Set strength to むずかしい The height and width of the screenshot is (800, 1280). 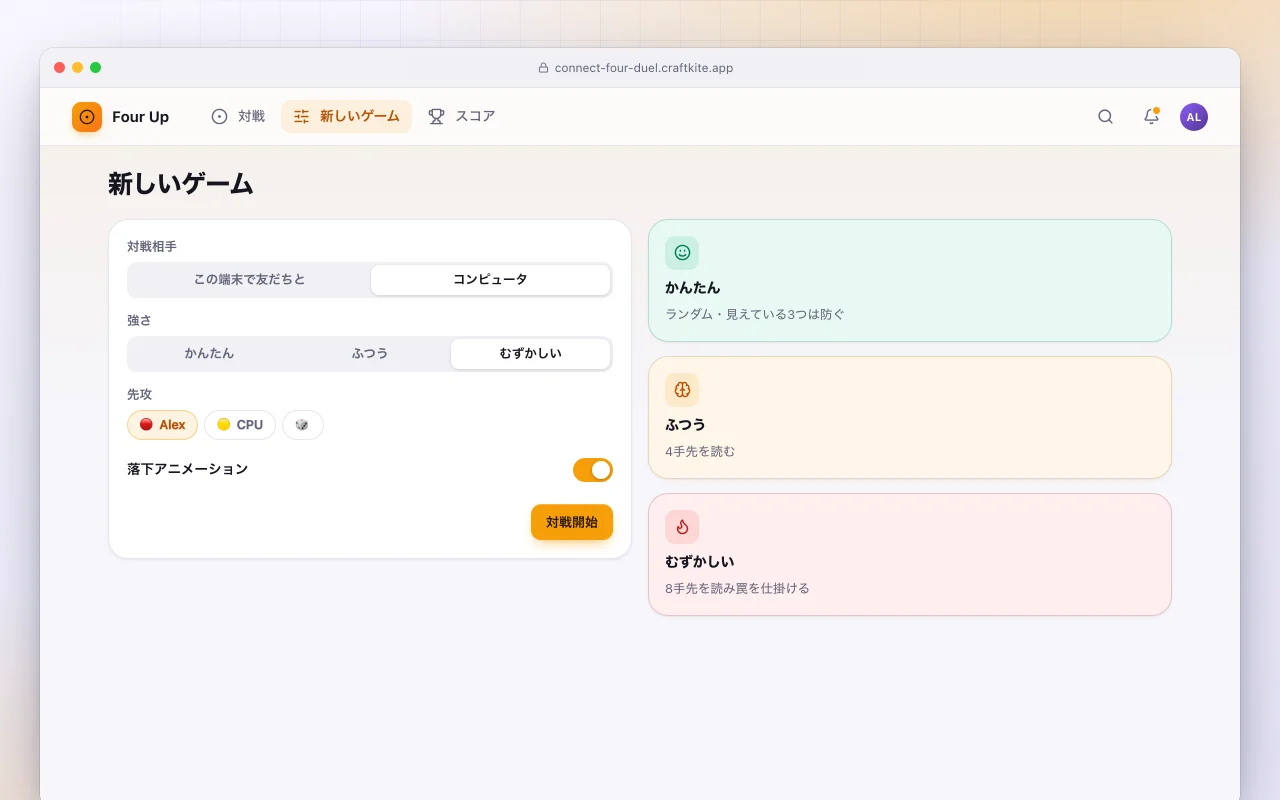(530, 354)
